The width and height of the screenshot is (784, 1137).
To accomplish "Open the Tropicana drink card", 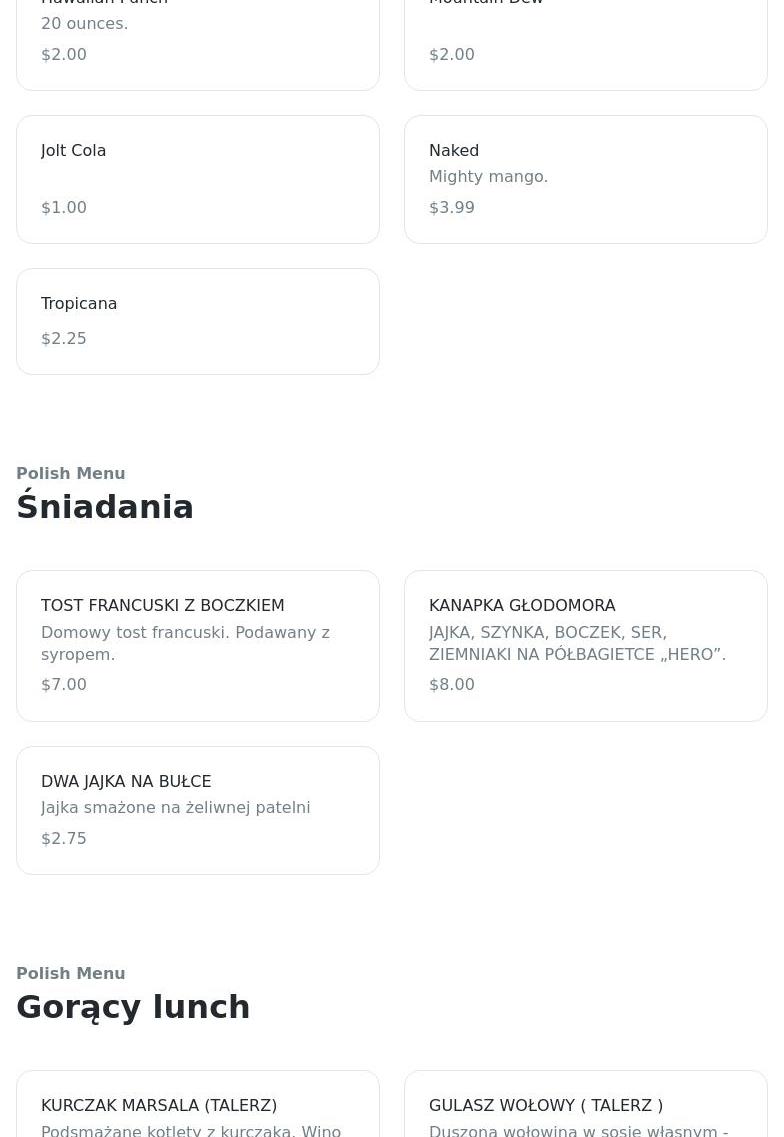I will pos(197,320).
